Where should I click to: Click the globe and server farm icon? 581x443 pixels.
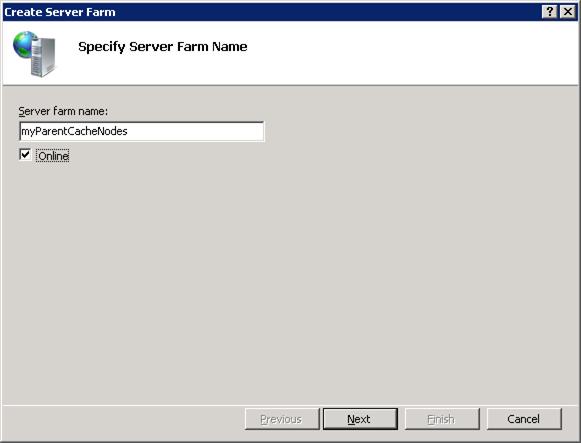click(34, 54)
